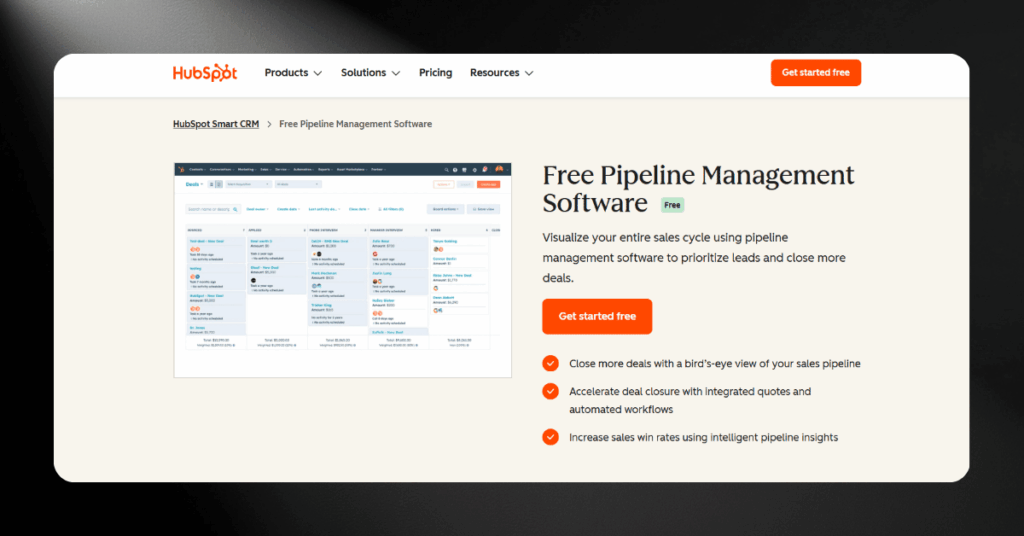Image resolution: width=1024 pixels, height=536 pixels.
Task: Open the Solutions menu
Action: click(370, 72)
